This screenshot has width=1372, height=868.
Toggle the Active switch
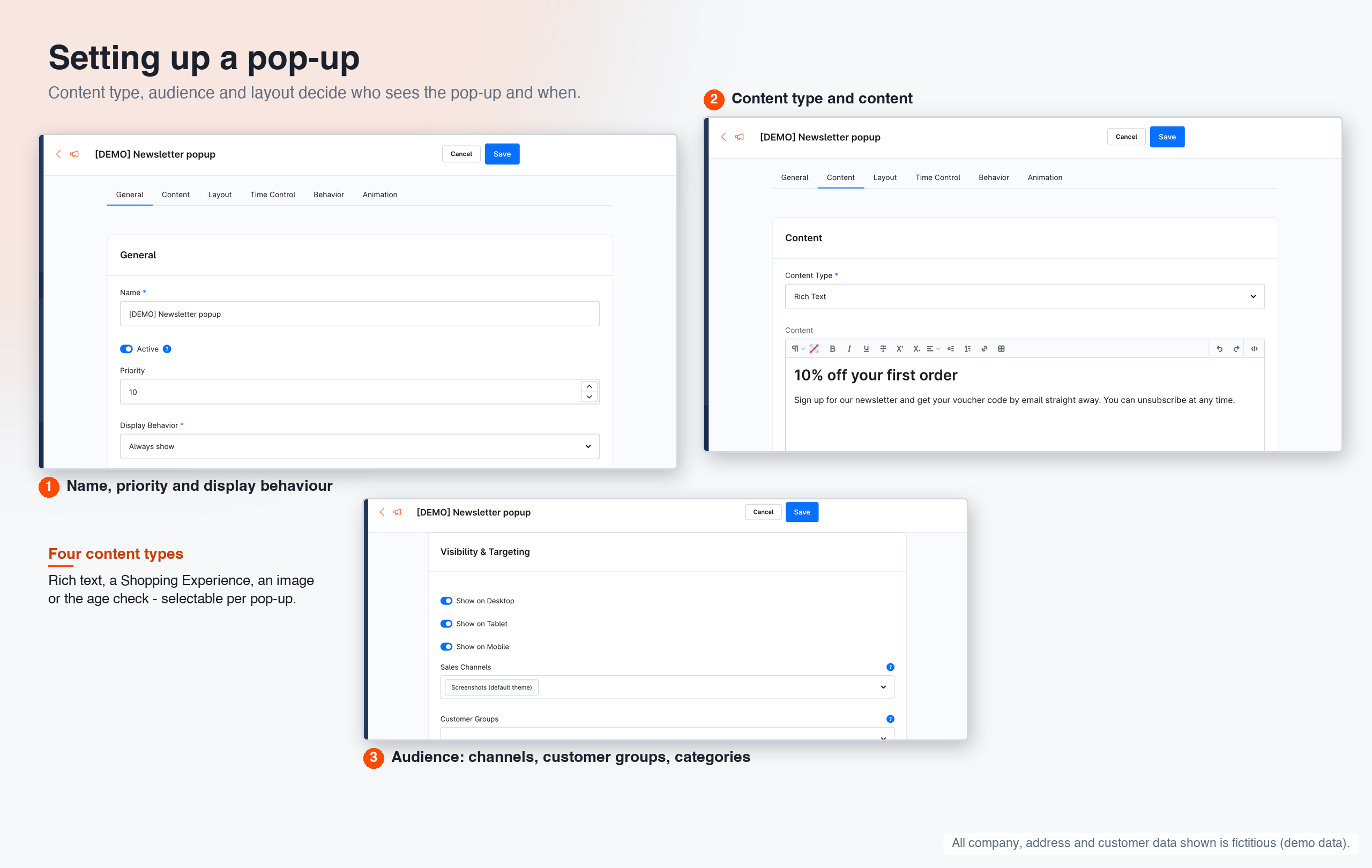126,349
